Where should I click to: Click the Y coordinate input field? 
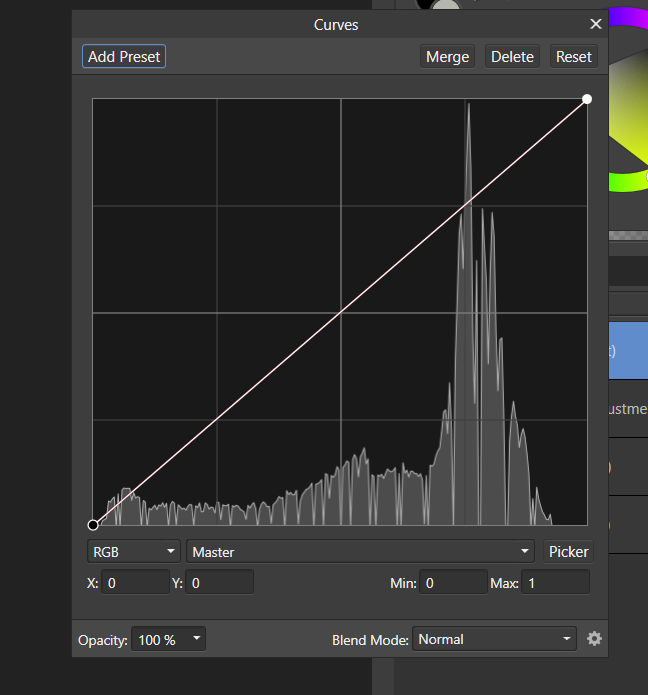point(219,582)
